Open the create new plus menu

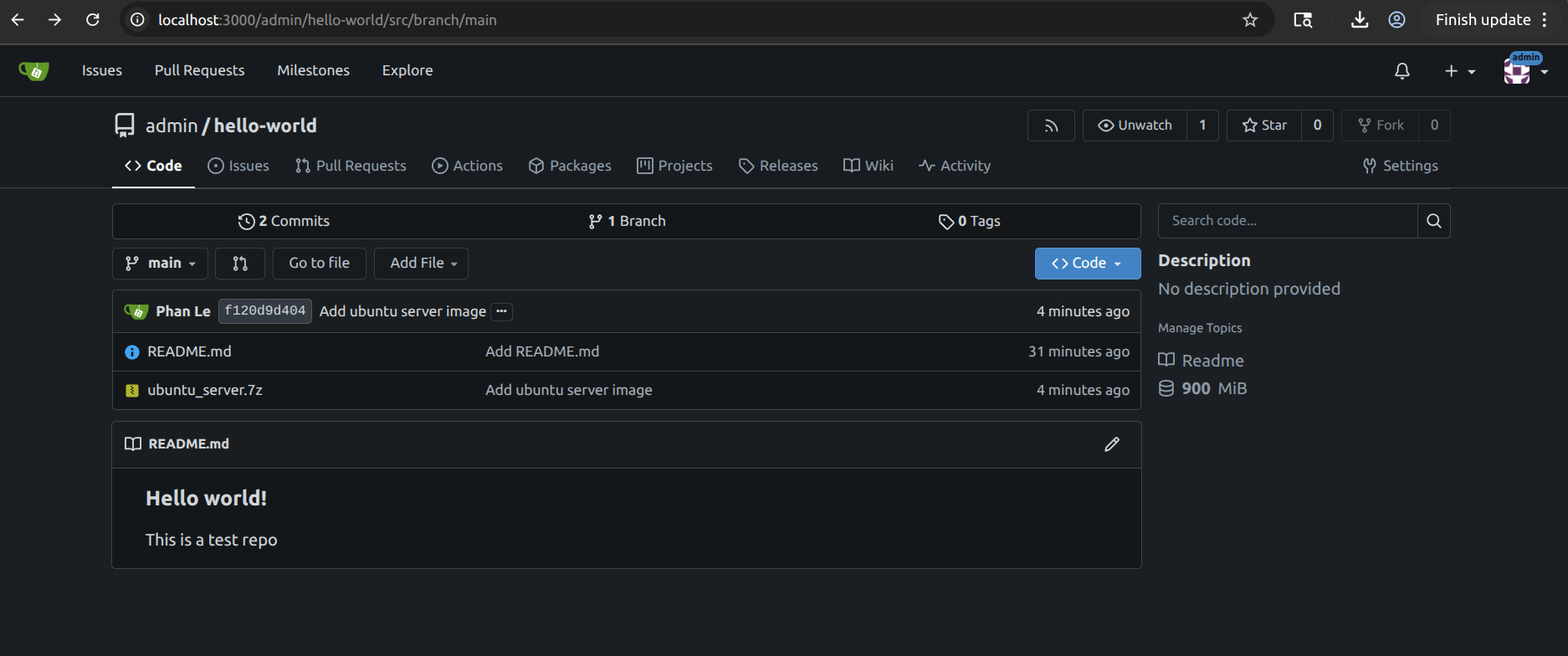[1458, 71]
